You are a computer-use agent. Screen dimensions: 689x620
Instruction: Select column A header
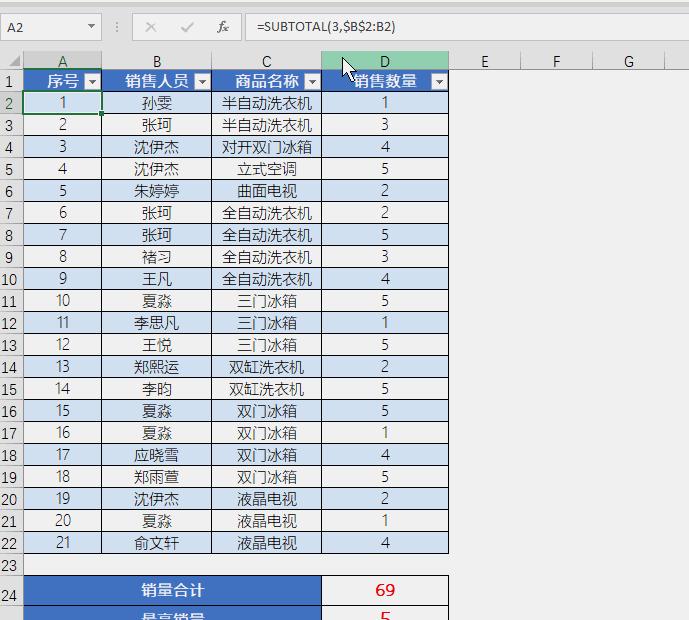point(62,61)
